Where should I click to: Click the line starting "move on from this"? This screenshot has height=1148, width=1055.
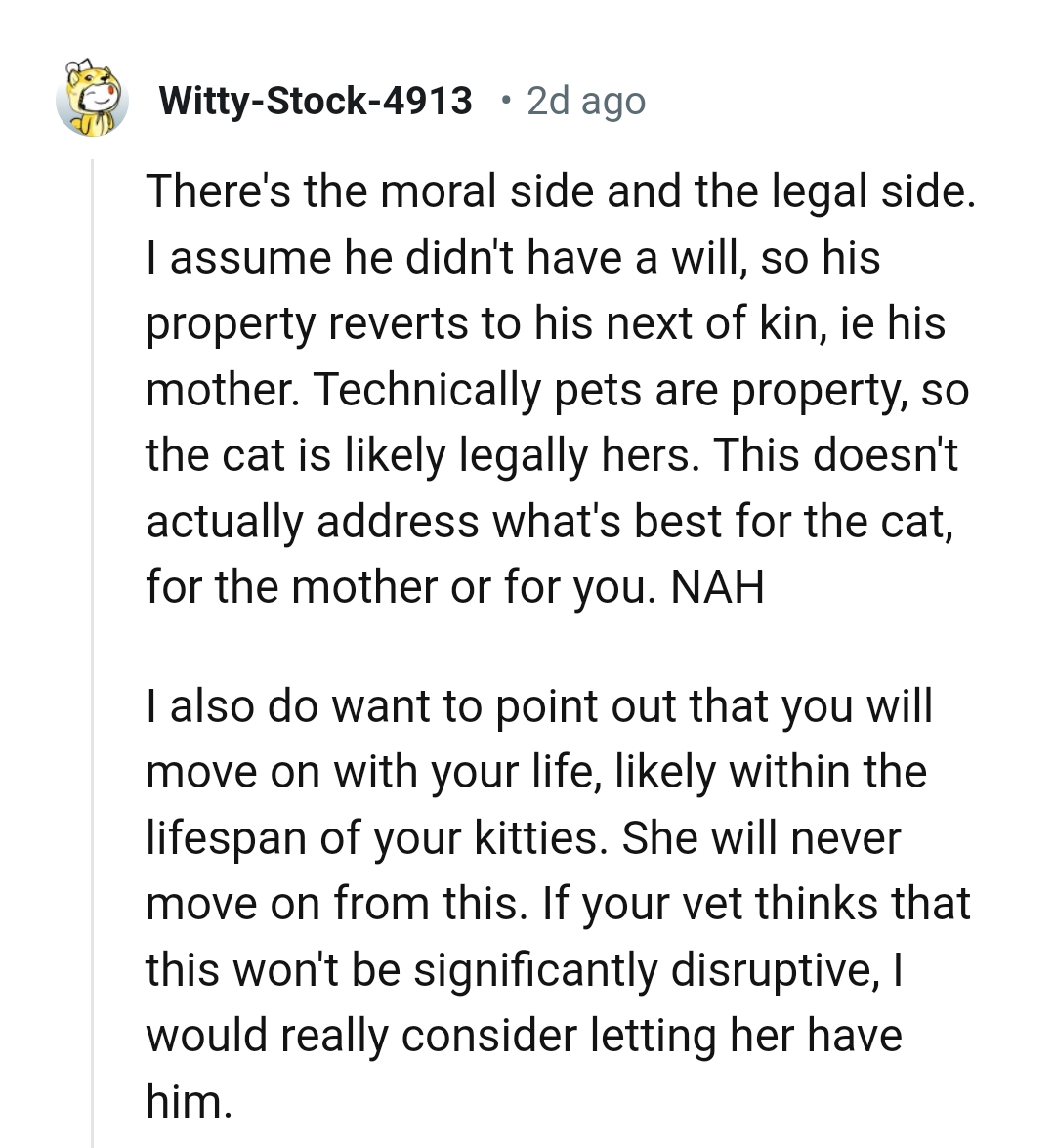point(558,904)
